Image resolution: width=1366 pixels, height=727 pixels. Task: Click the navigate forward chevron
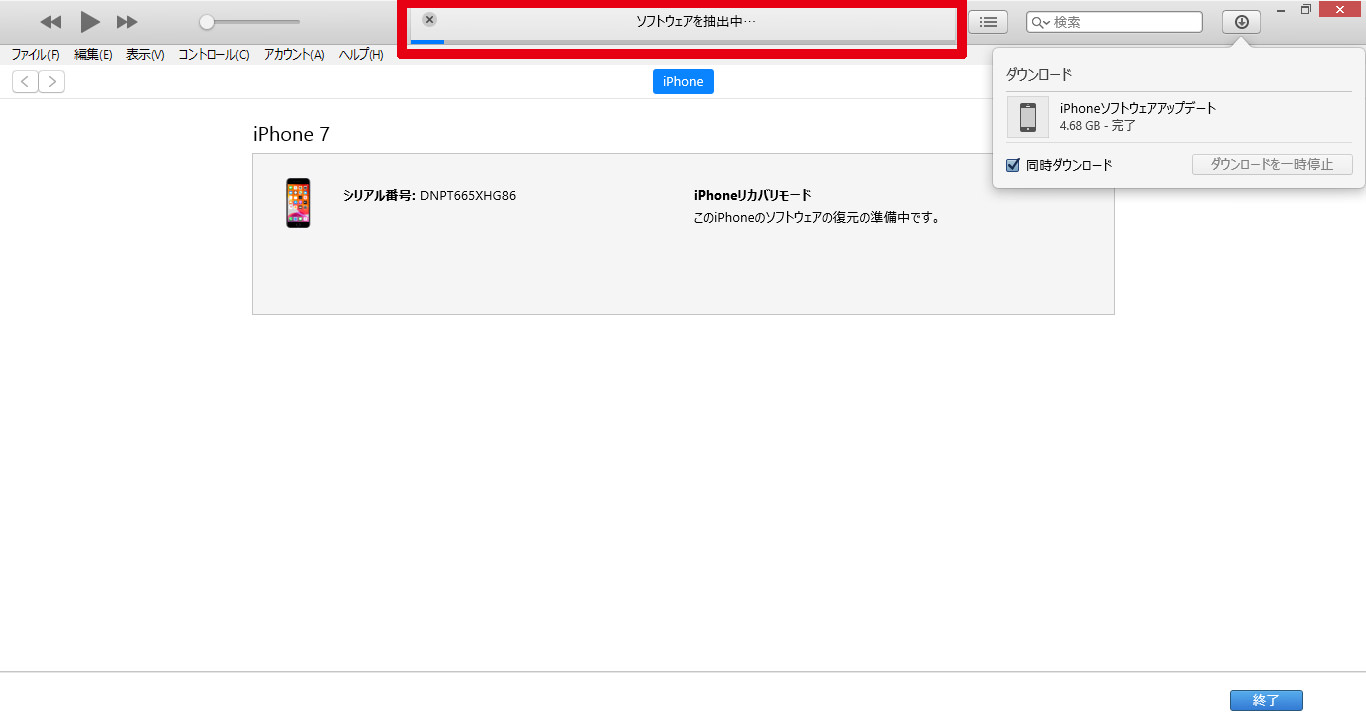(52, 82)
